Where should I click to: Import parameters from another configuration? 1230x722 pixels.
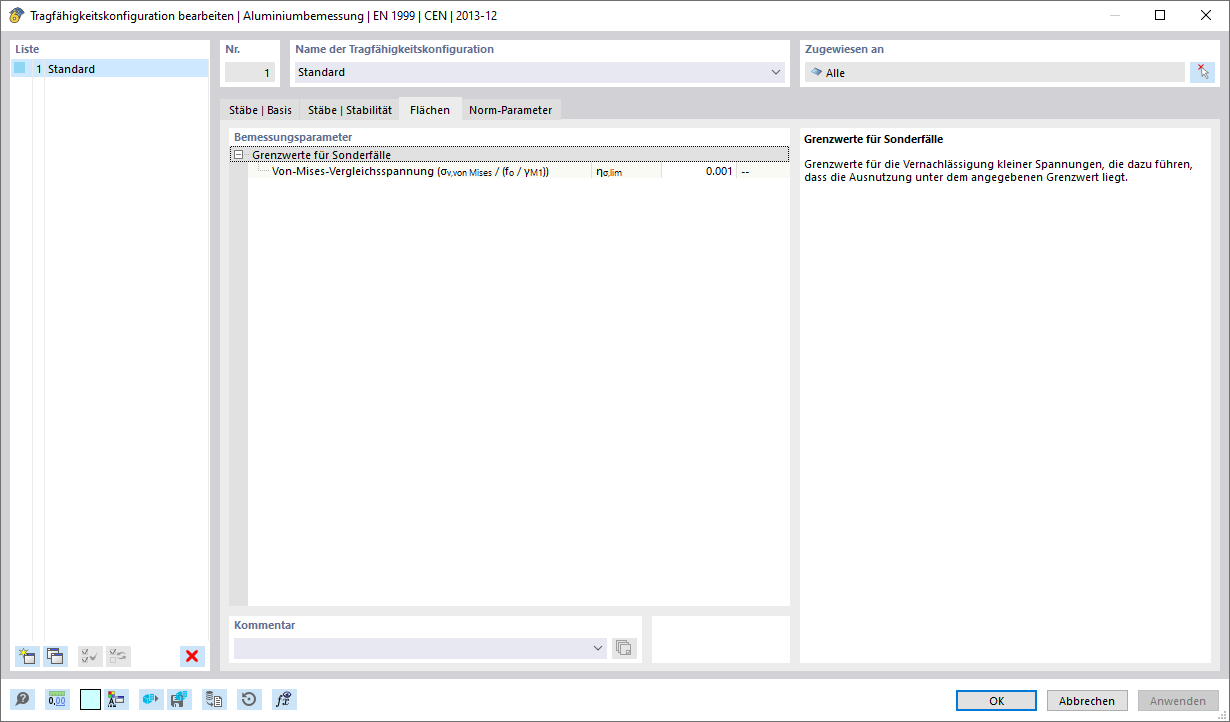point(213,699)
